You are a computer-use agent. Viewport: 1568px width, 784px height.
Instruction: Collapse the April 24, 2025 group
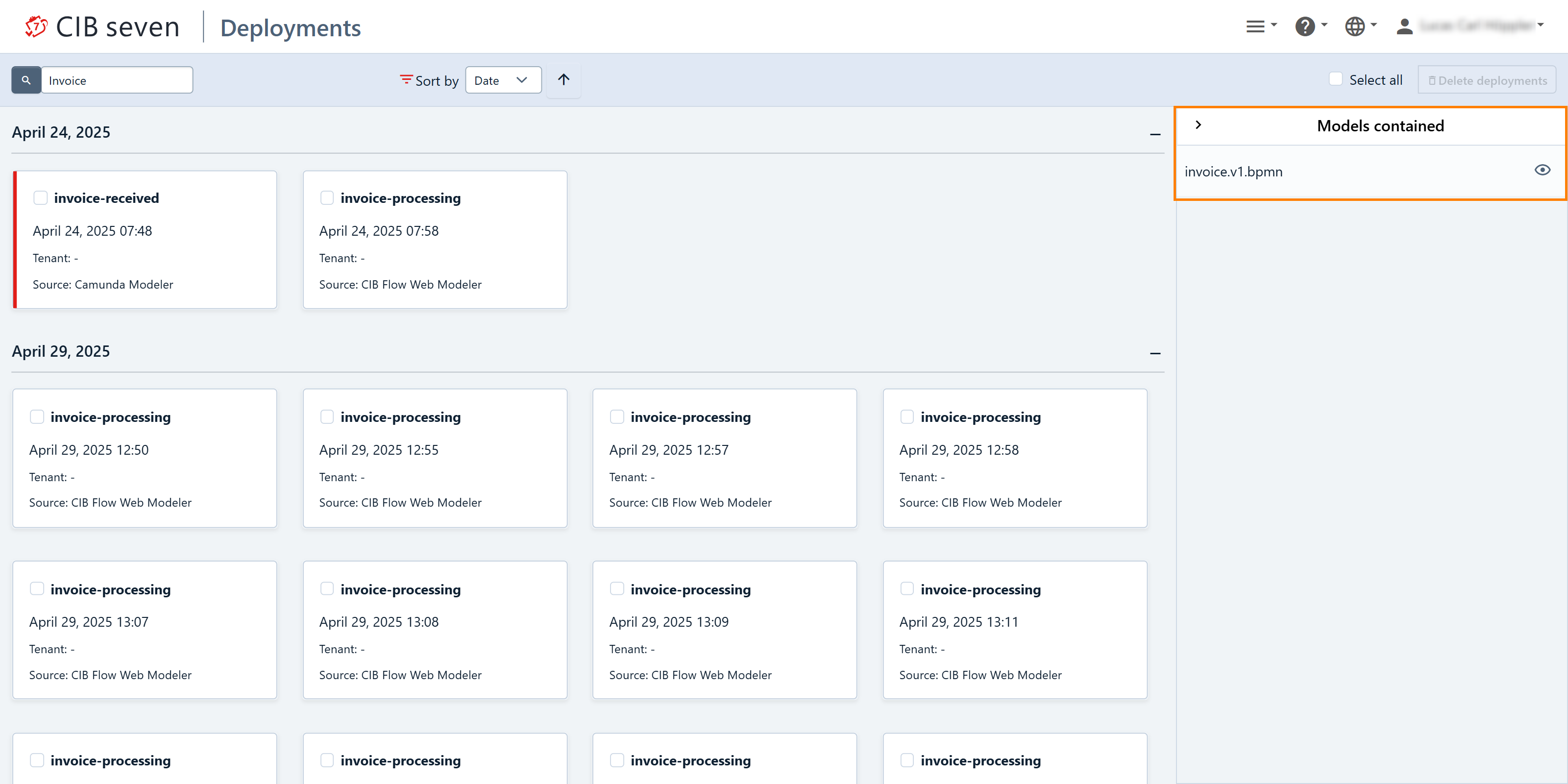(x=1155, y=134)
